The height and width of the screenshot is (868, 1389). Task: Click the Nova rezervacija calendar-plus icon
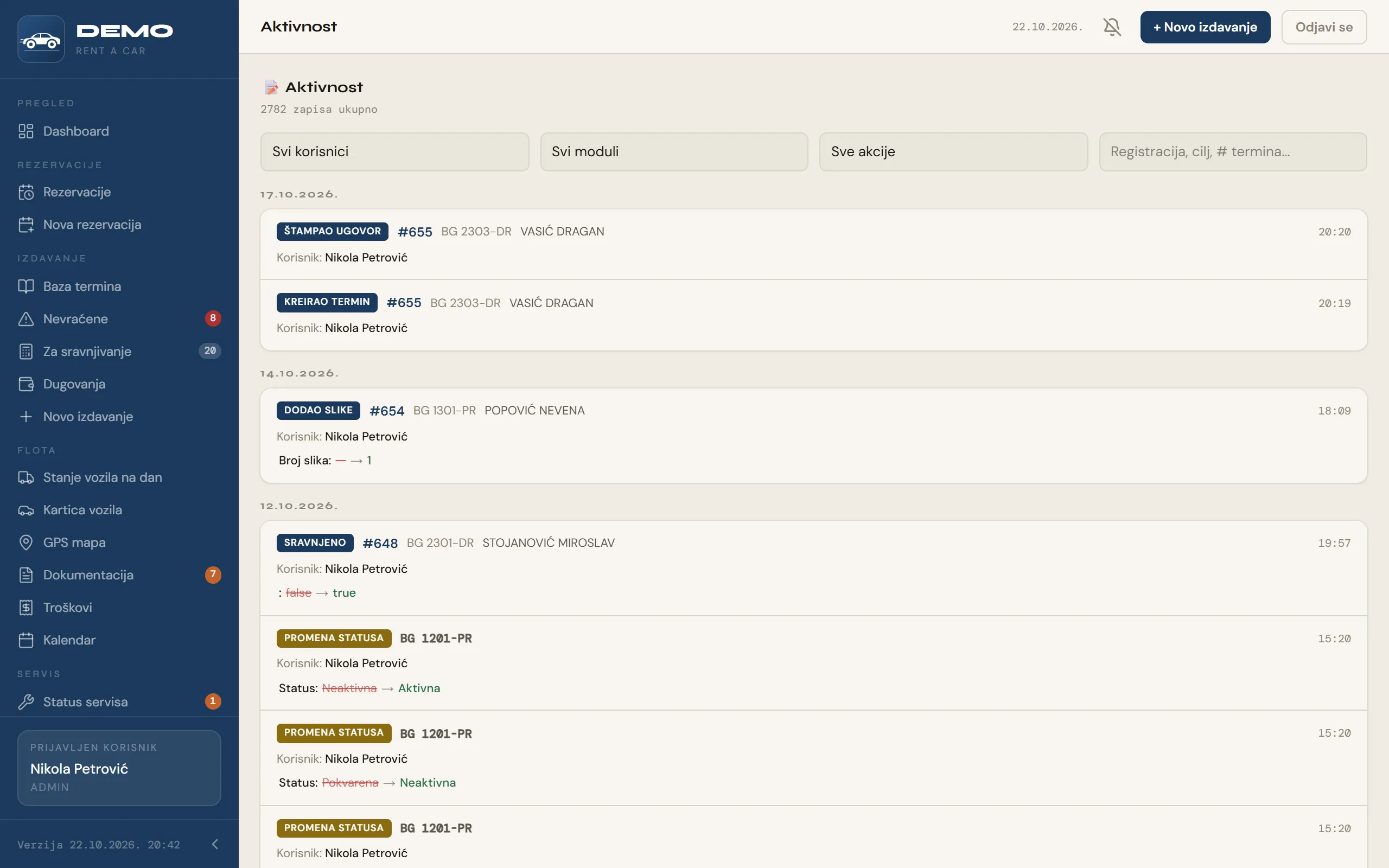(x=26, y=225)
